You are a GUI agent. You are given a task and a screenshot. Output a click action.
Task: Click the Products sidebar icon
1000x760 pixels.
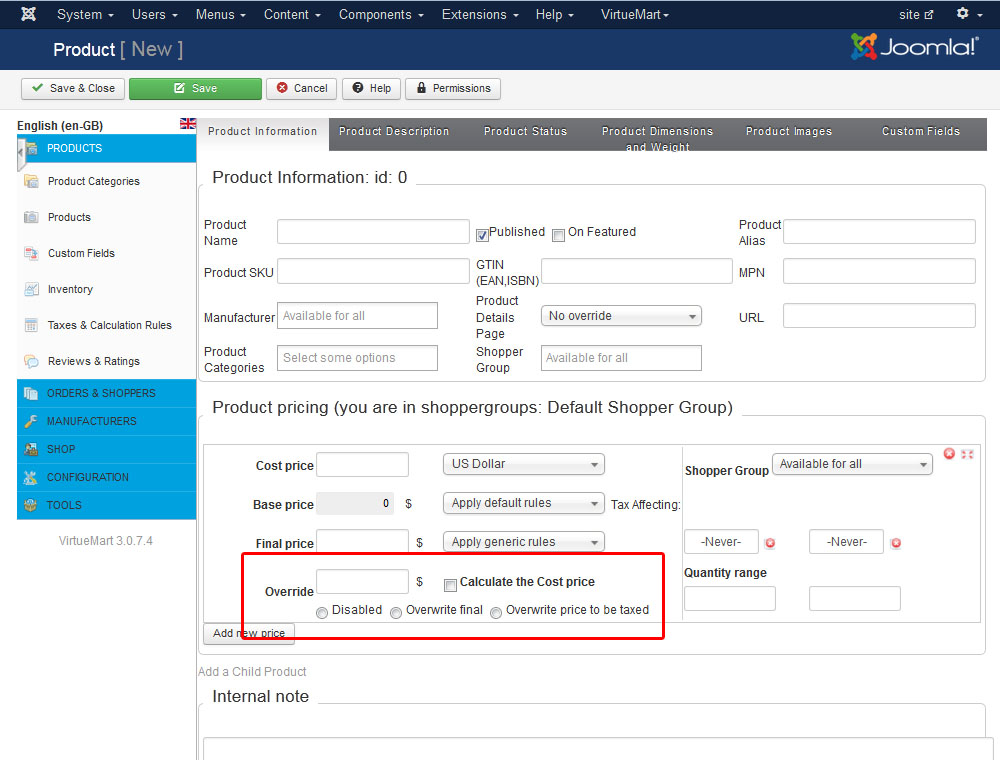tap(31, 217)
